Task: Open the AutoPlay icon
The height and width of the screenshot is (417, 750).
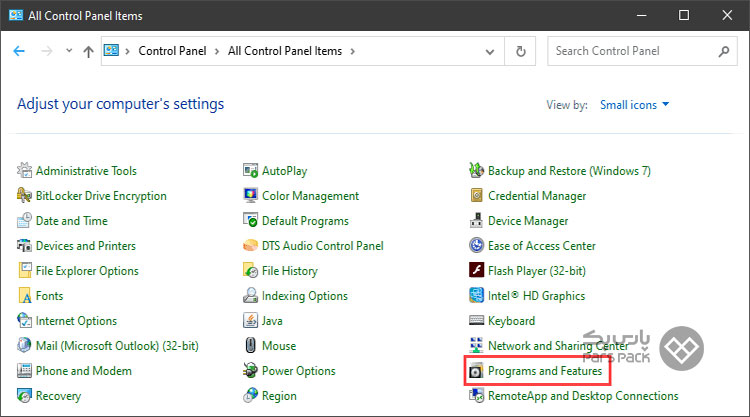Action: click(251, 170)
